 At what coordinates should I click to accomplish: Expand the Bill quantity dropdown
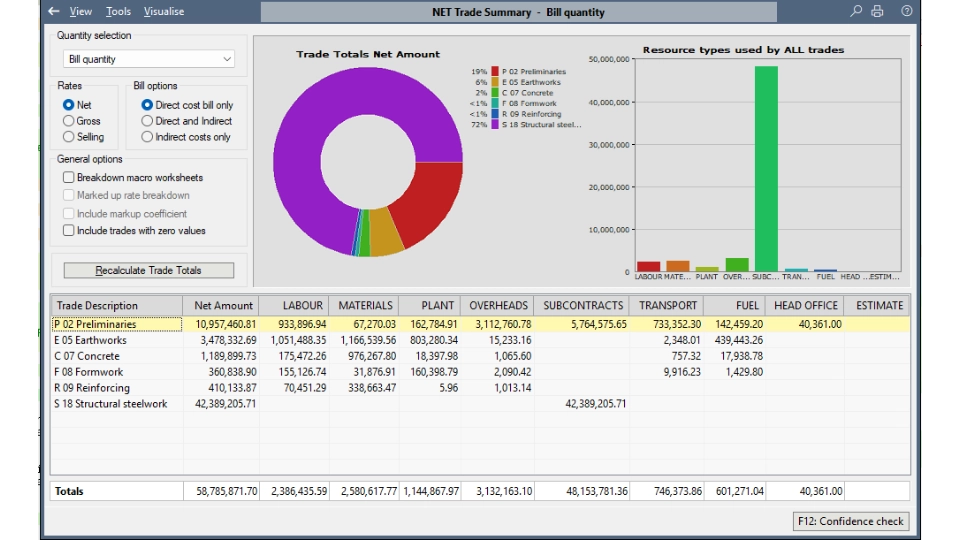tap(149, 59)
